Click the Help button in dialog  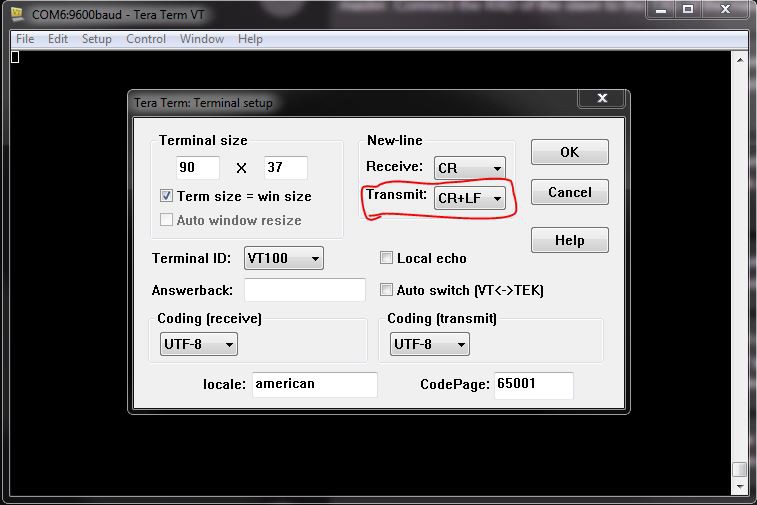click(x=570, y=240)
